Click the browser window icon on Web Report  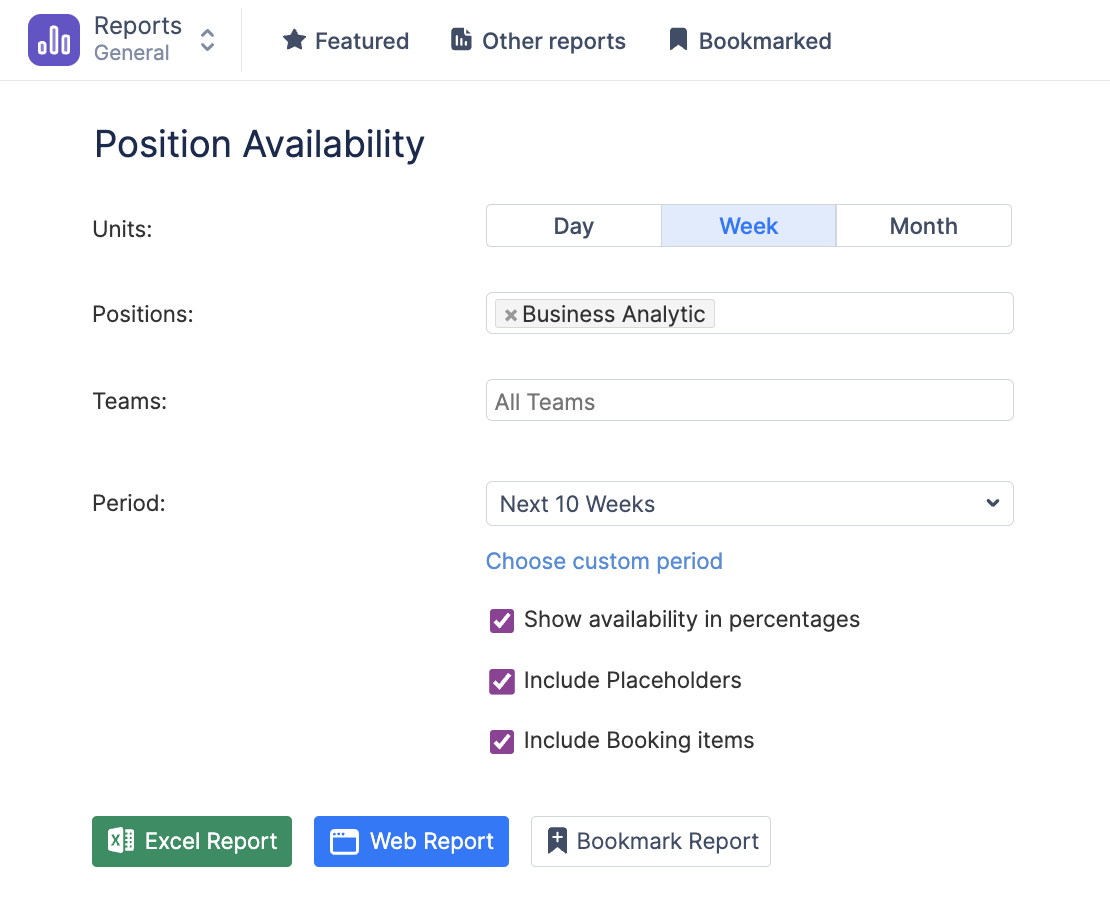[344, 842]
